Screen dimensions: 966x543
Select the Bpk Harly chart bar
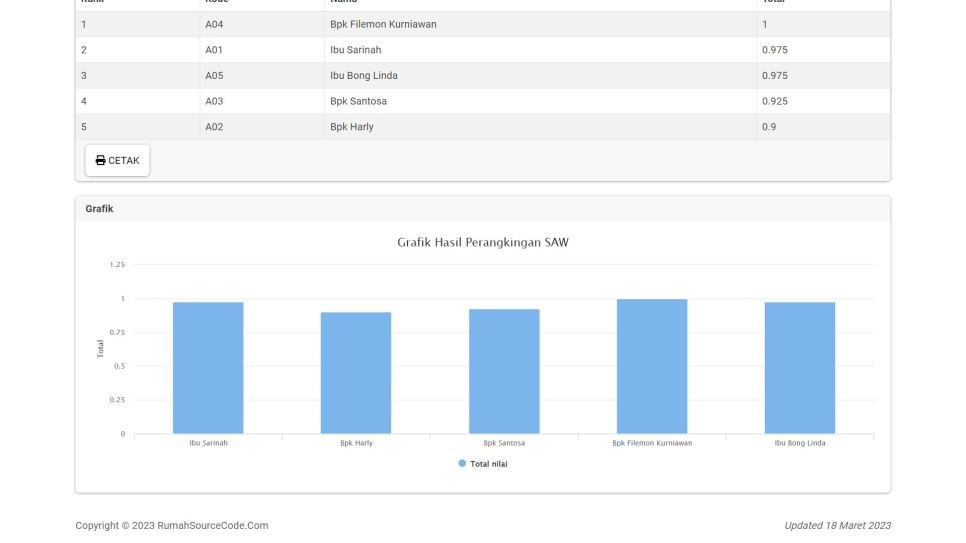(x=356, y=372)
